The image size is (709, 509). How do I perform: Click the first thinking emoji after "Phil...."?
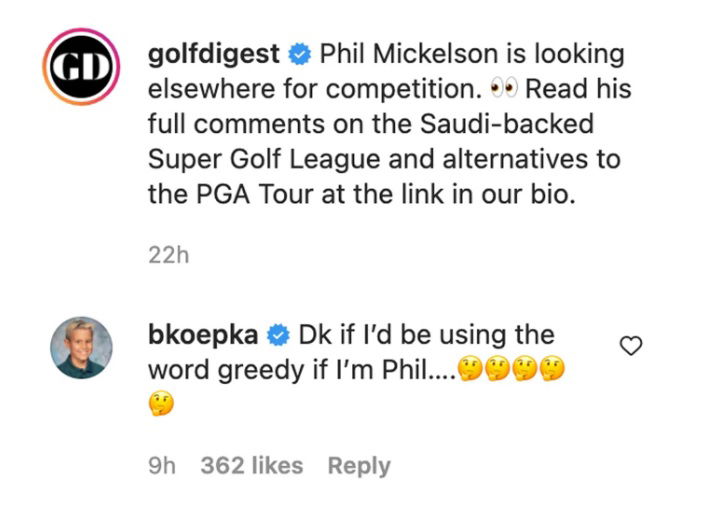pos(470,371)
